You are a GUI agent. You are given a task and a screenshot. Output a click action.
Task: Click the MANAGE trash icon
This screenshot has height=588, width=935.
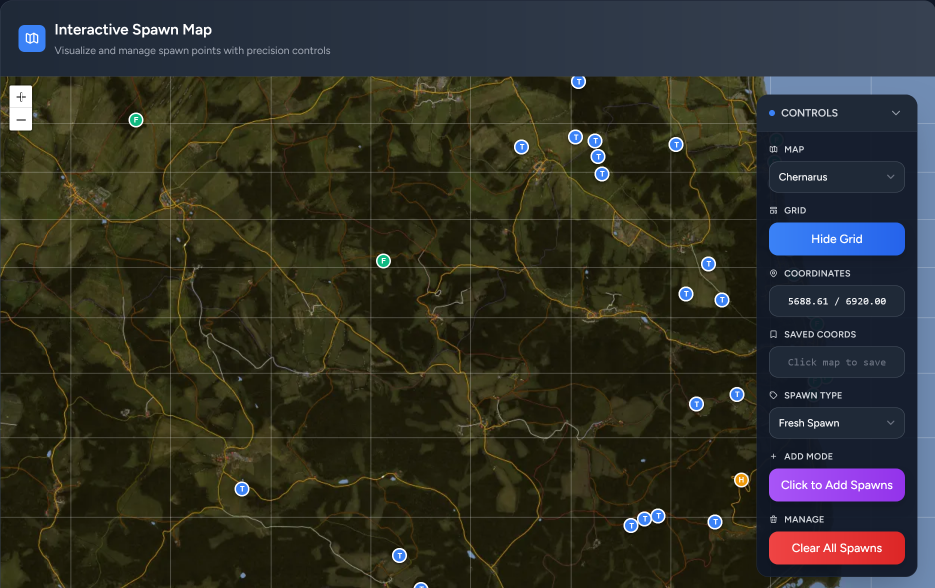772,519
